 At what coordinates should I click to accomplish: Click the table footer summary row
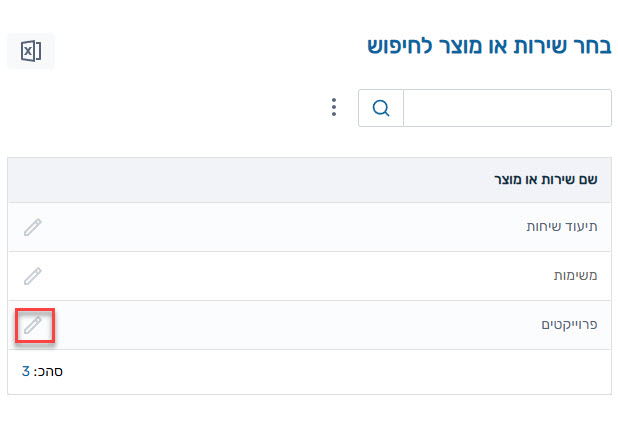pyautogui.click(x=309, y=372)
